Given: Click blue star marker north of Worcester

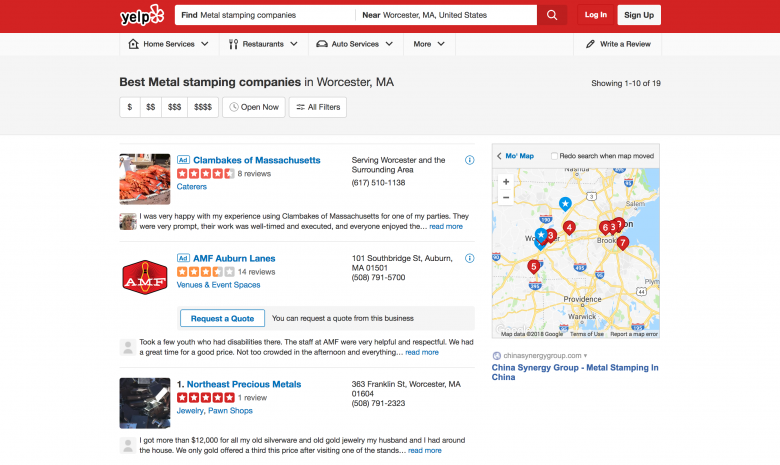Looking at the screenshot, I should point(565,204).
